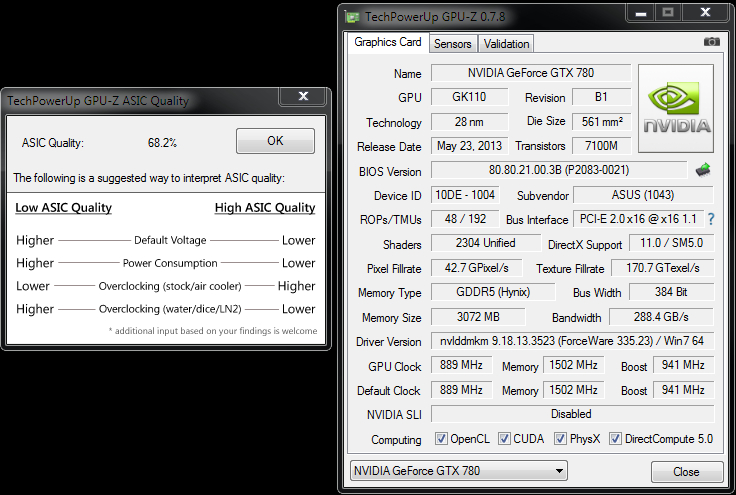736x495 pixels.
Task: Click the Low ASIC Quality heading
Action: 63,207
